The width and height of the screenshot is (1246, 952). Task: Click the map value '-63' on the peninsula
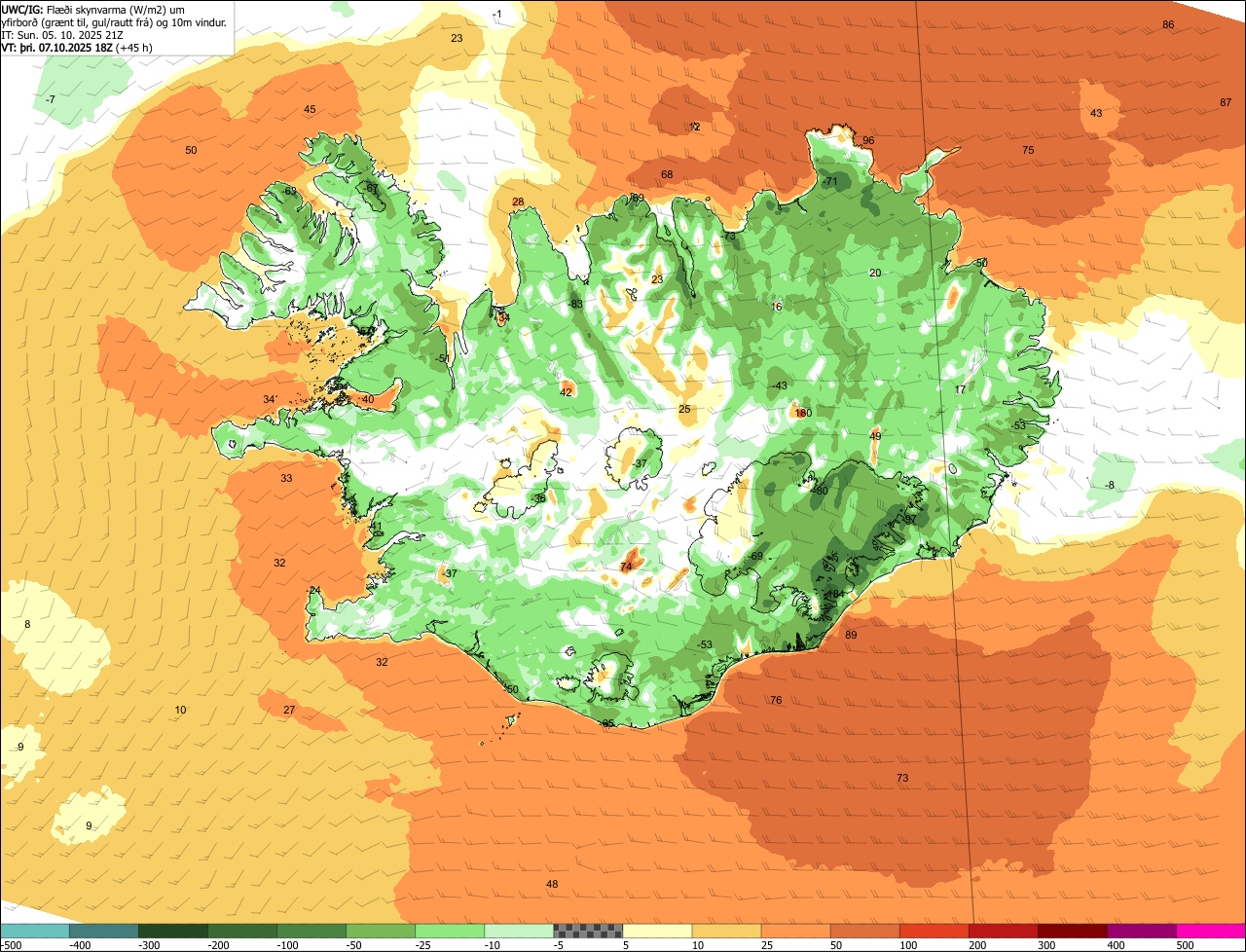tap(289, 191)
